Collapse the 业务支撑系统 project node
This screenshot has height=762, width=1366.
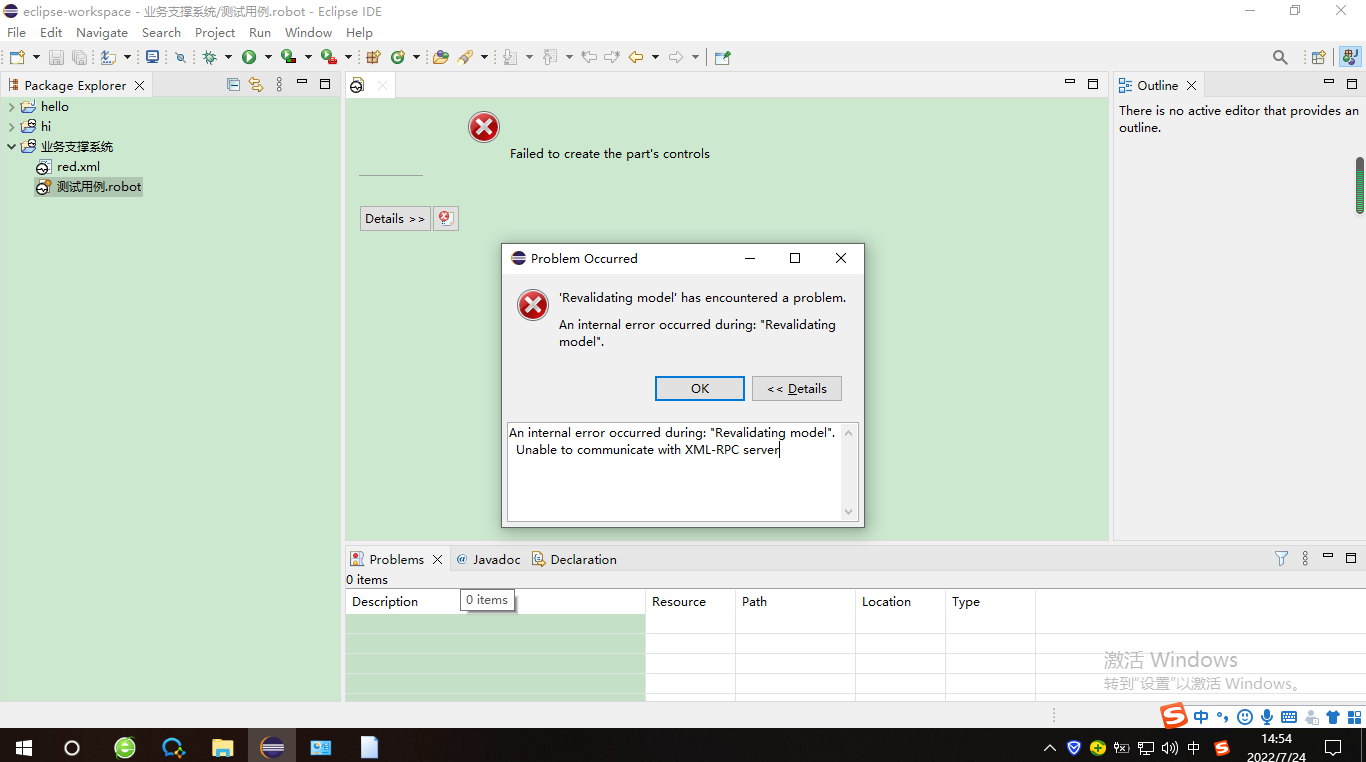(x=11, y=147)
